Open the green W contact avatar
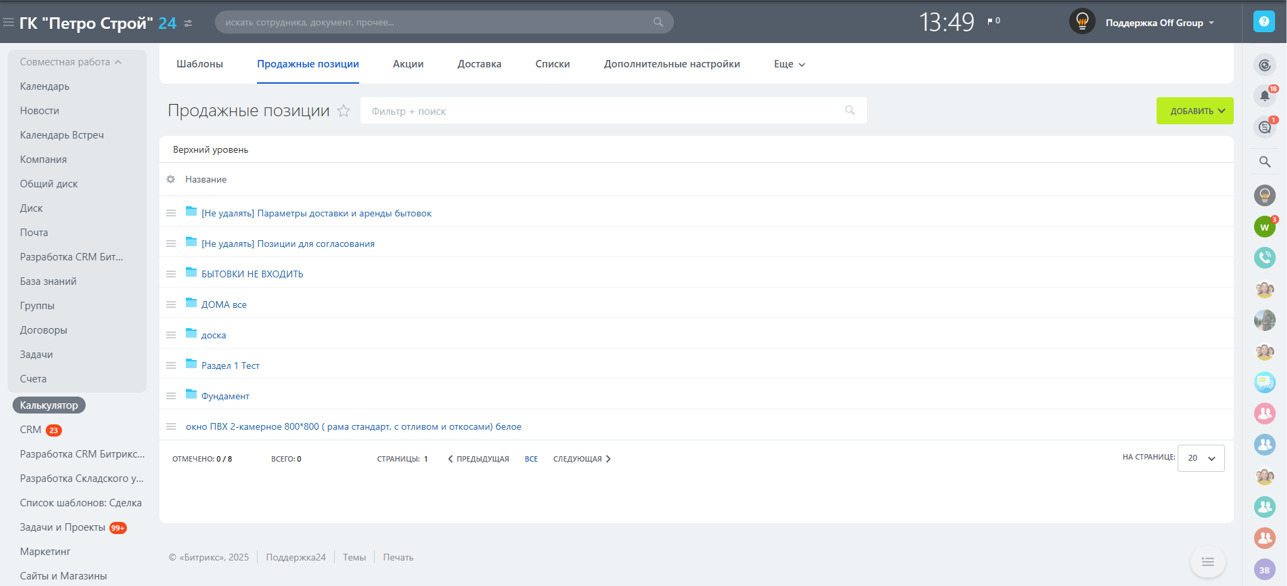Image resolution: width=1287 pixels, height=586 pixels. point(1265,227)
